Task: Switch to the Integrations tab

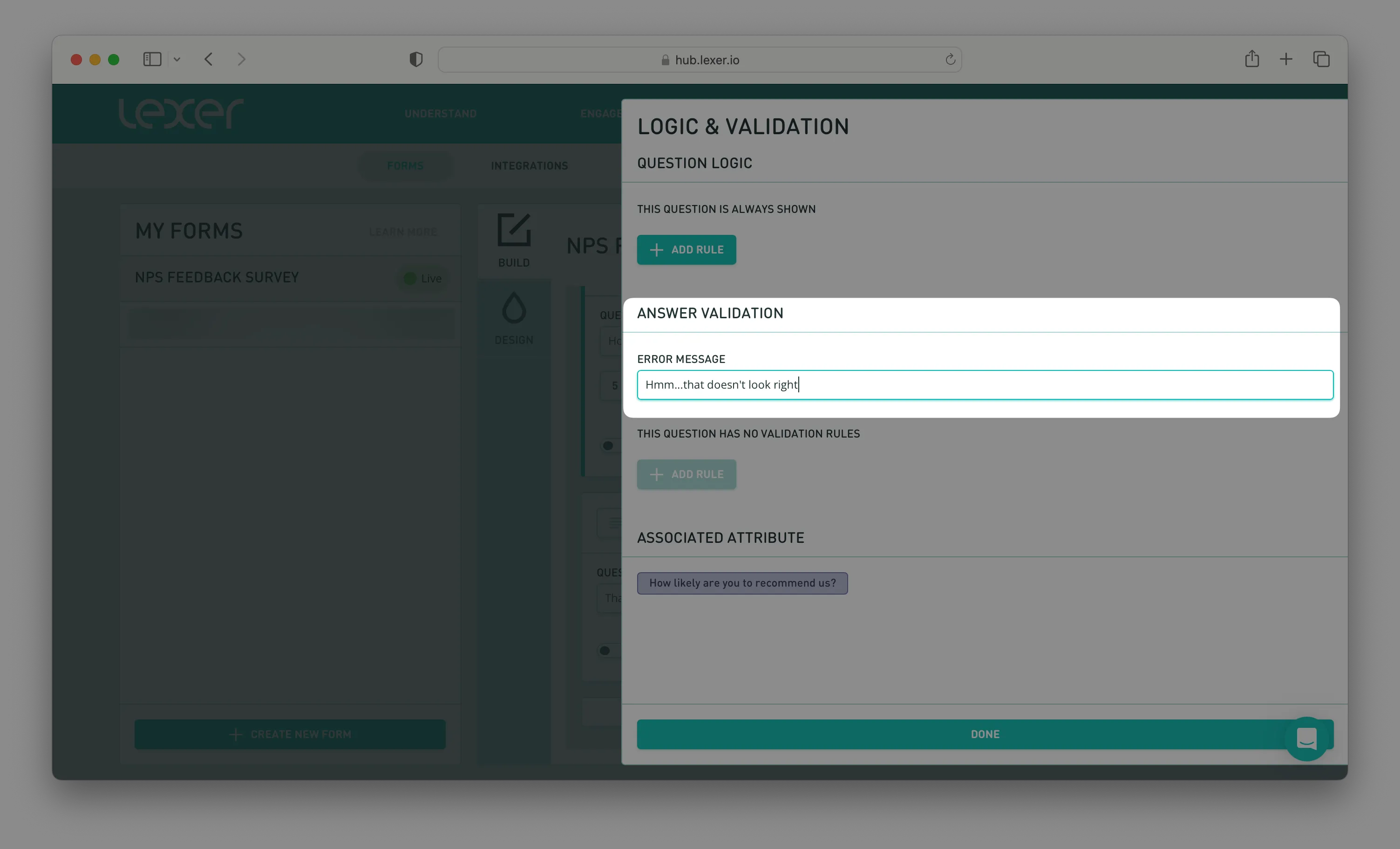Action: [529, 165]
